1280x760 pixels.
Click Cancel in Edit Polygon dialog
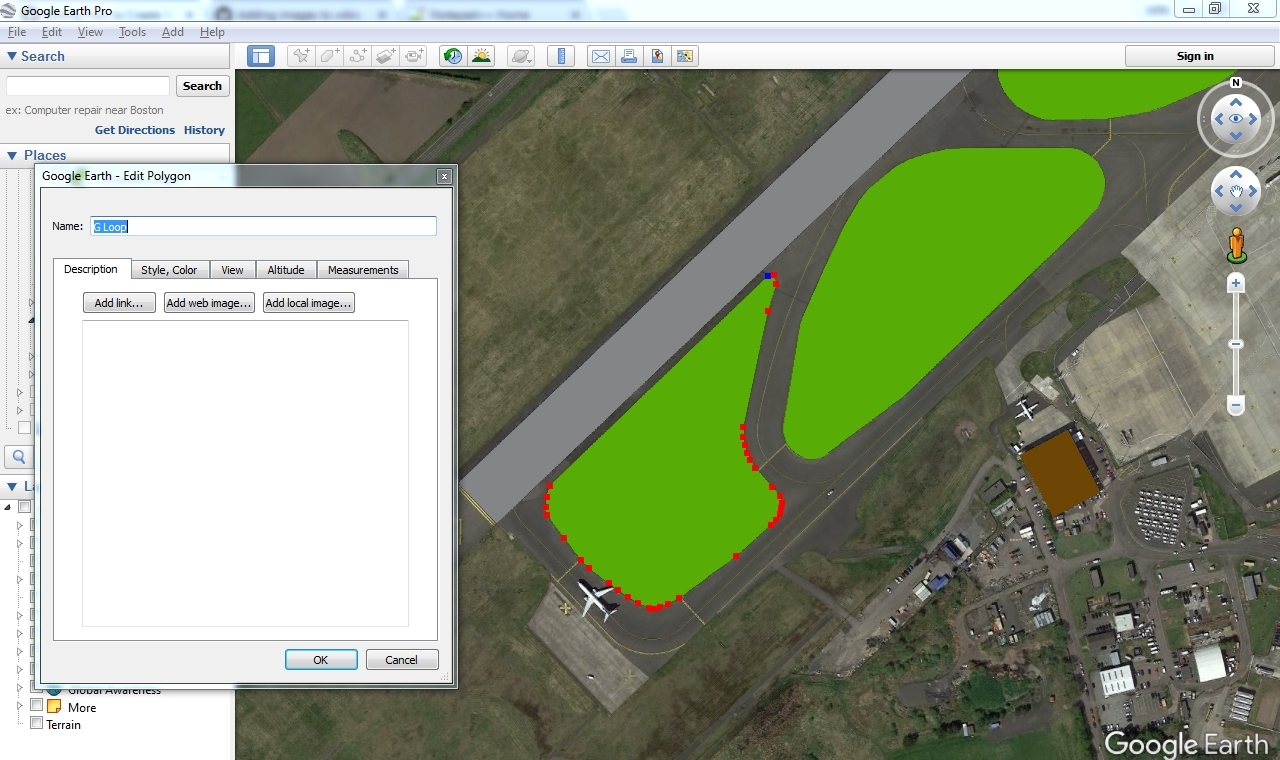coord(402,660)
